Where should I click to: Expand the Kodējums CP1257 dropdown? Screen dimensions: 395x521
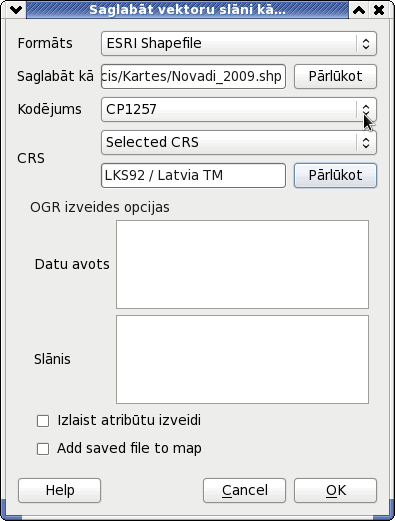pyautogui.click(x=239, y=109)
